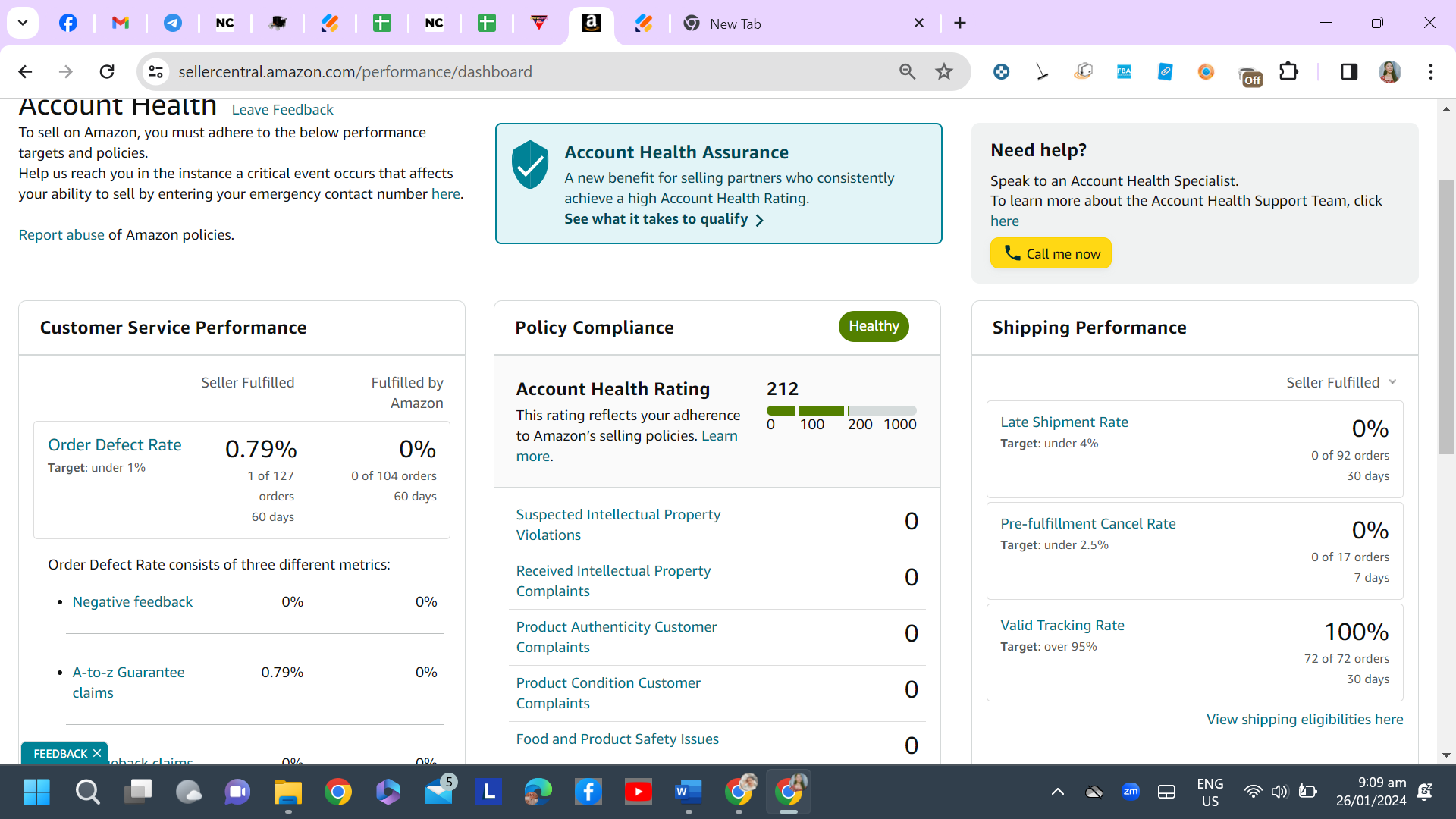The width and height of the screenshot is (1456, 819).
Task: Open Product Authenticity Customer Complaints
Action: [617, 637]
